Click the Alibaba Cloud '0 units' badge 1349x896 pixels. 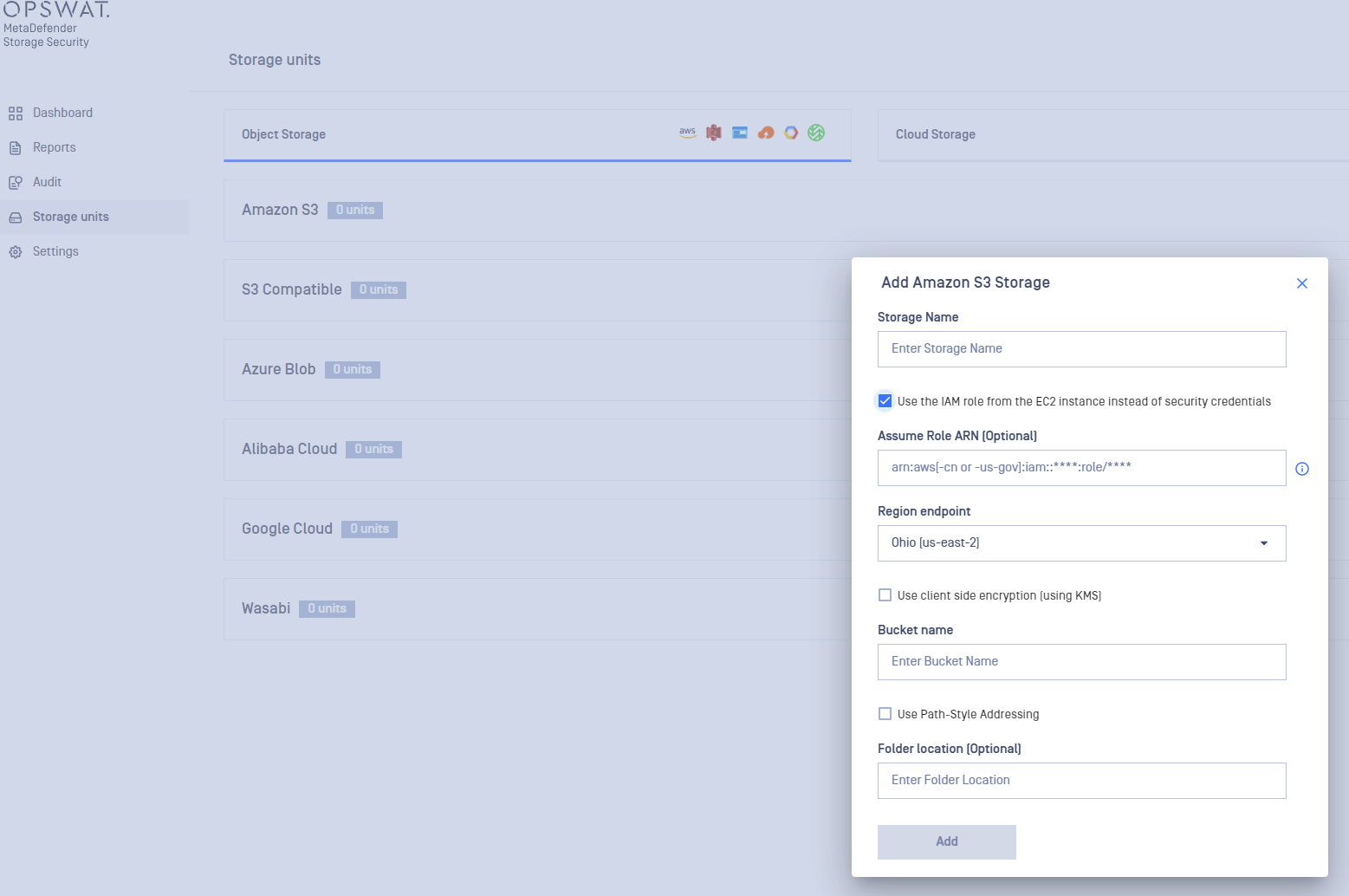pyautogui.click(x=373, y=450)
